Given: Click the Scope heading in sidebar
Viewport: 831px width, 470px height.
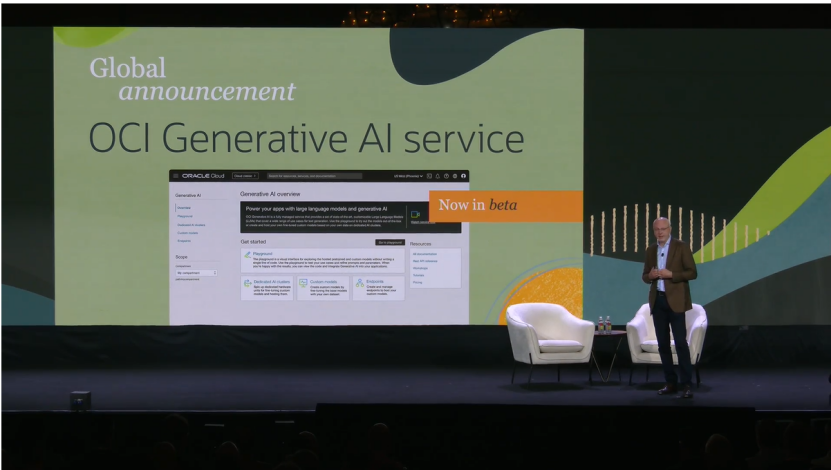Looking at the screenshot, I should click(181, 257).
